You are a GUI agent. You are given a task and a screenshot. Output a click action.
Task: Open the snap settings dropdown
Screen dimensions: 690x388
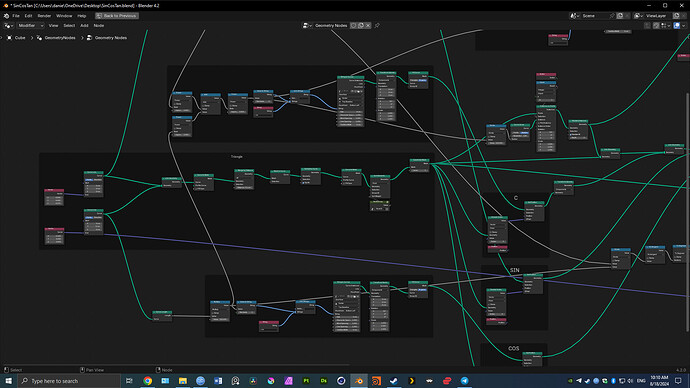coord(664,26)
